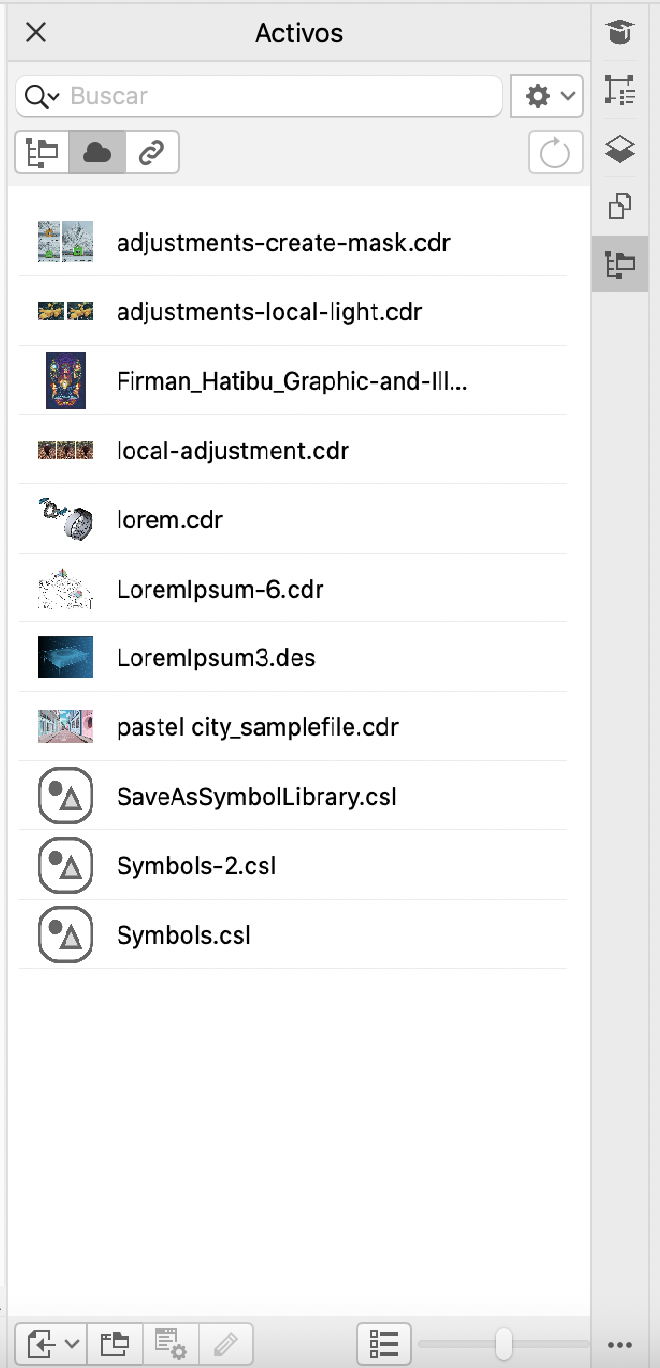Expand the search filter dropdown arrow
The height and width of the screenshot is (1368, 660).
[x=42, y=96]
